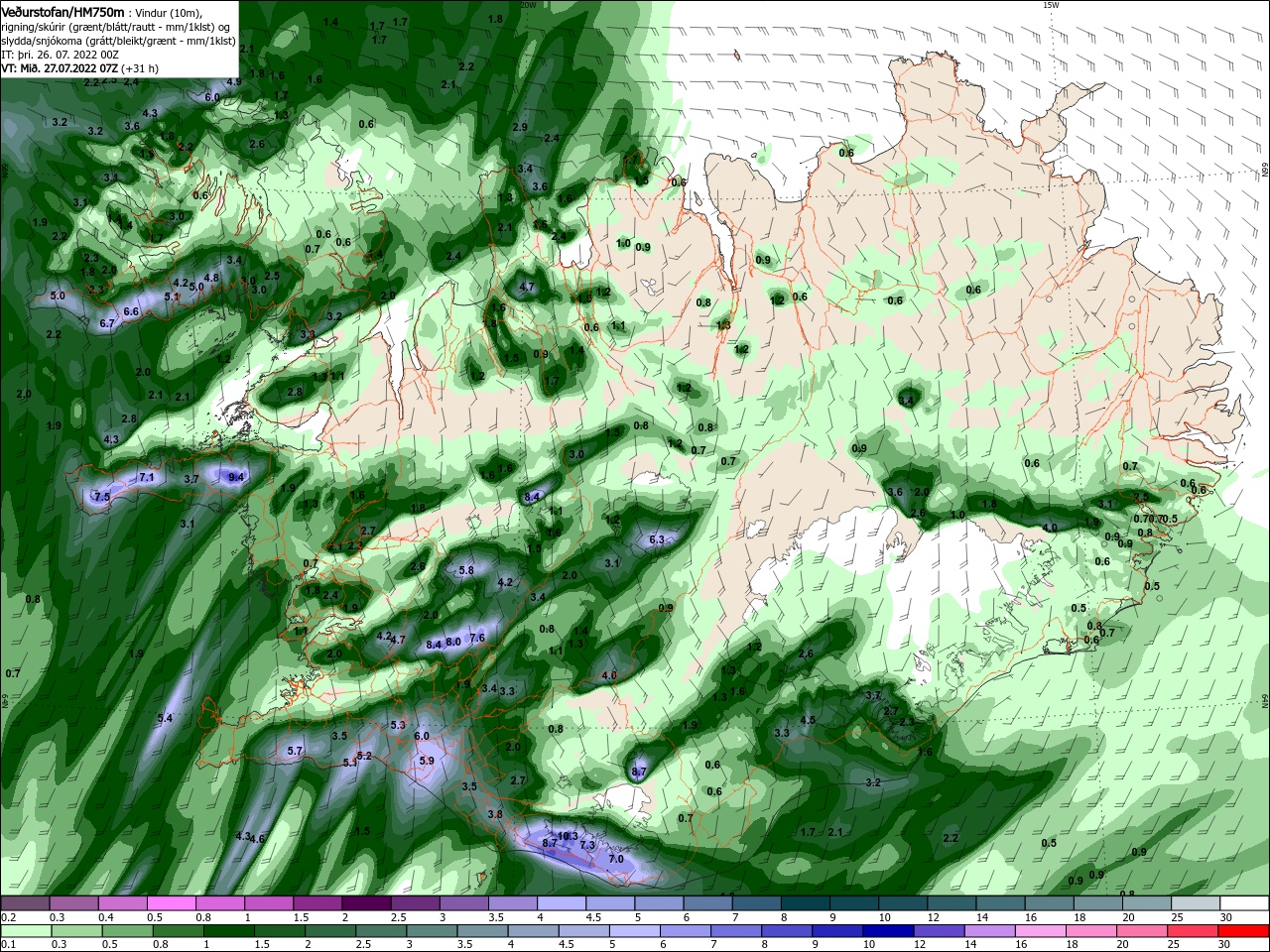The width and height of the screenshot is (1270, 952).
Task: Click the bright red swatch past 30 in the lower legend row
Action: point(1244,931)
